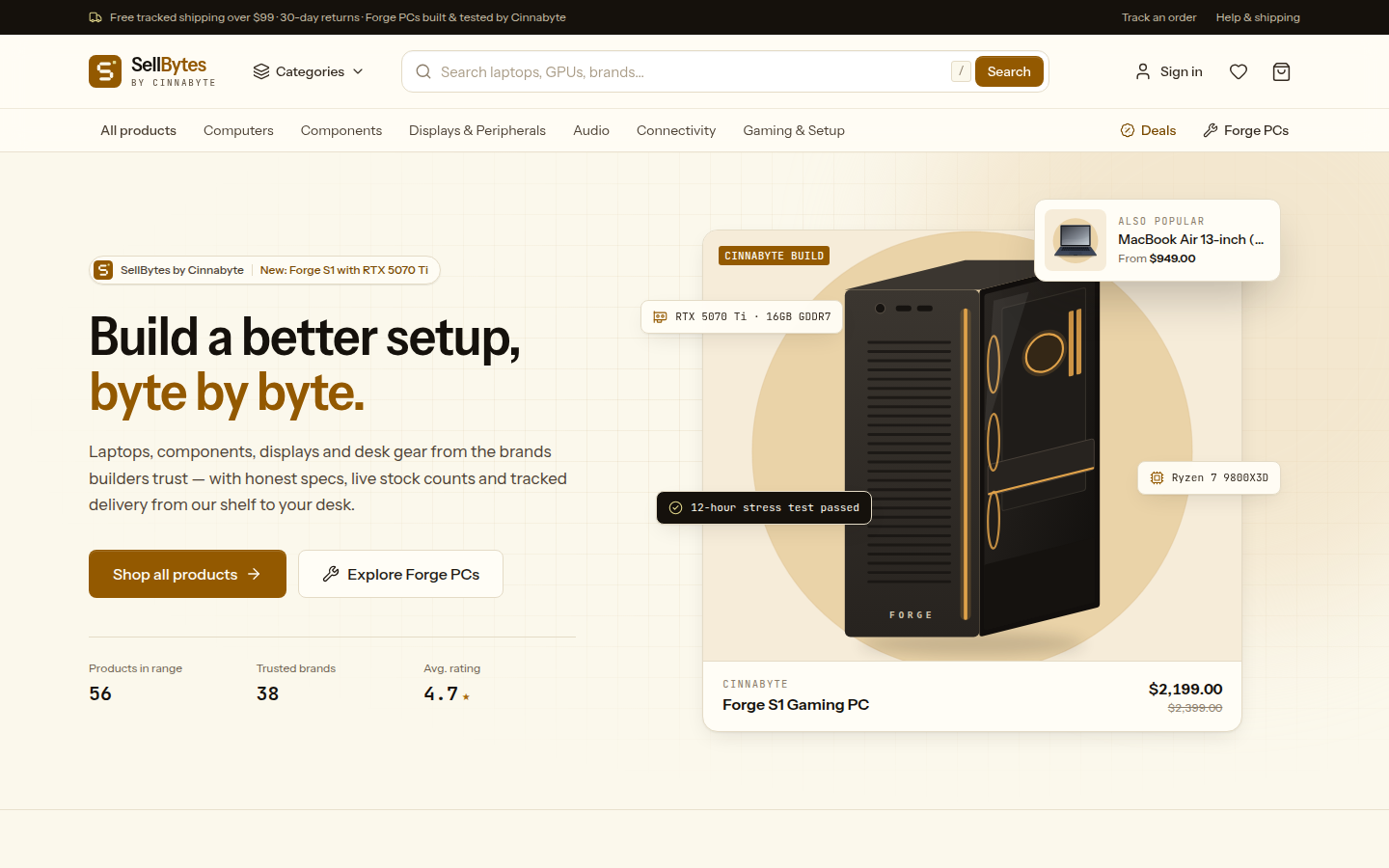Click the Trusted brands count 38
Viewport: 1389px width, 868px height.
pyautogui.click(x=268, y=694)
